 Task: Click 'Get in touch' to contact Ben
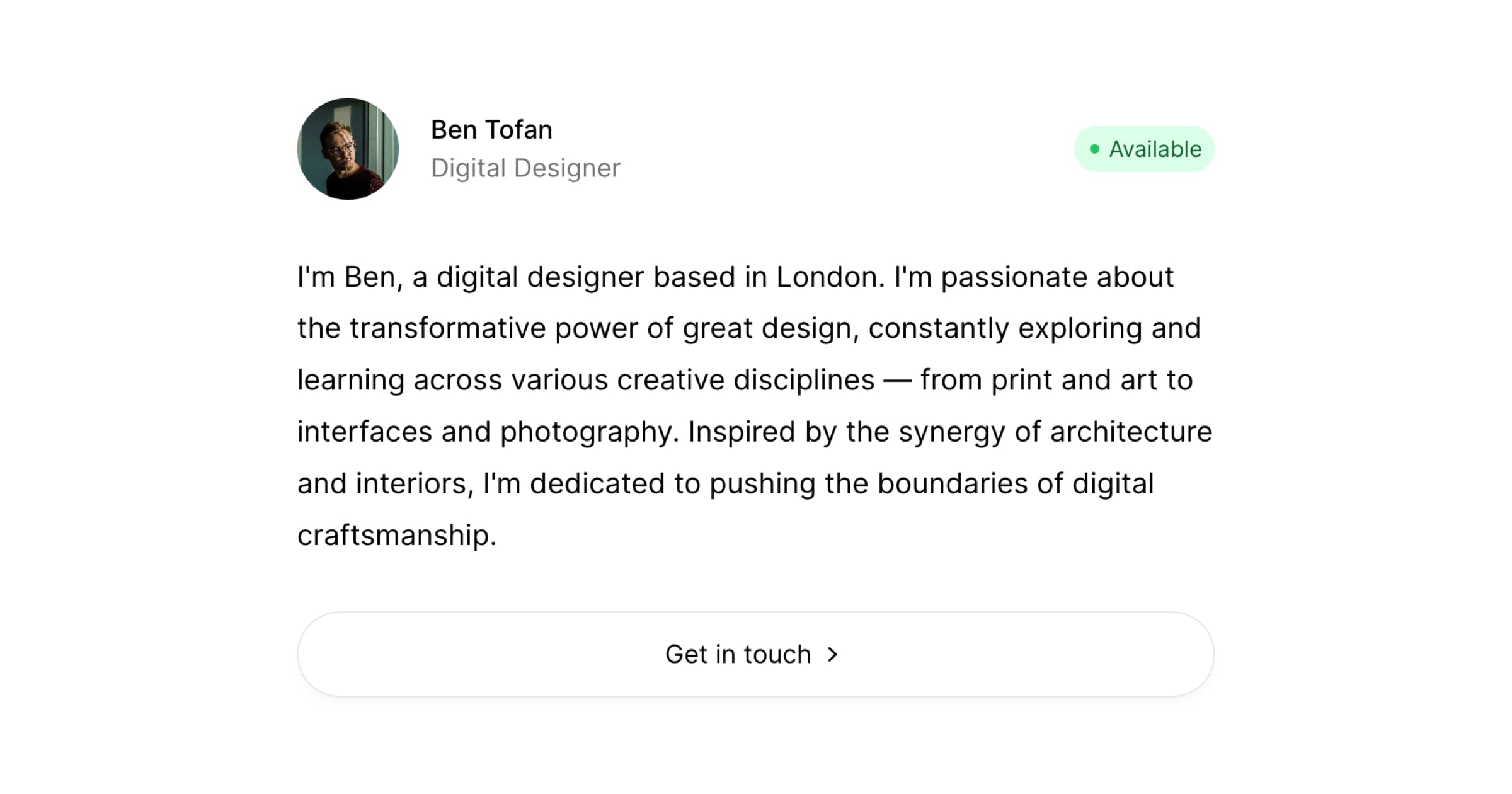754,654
